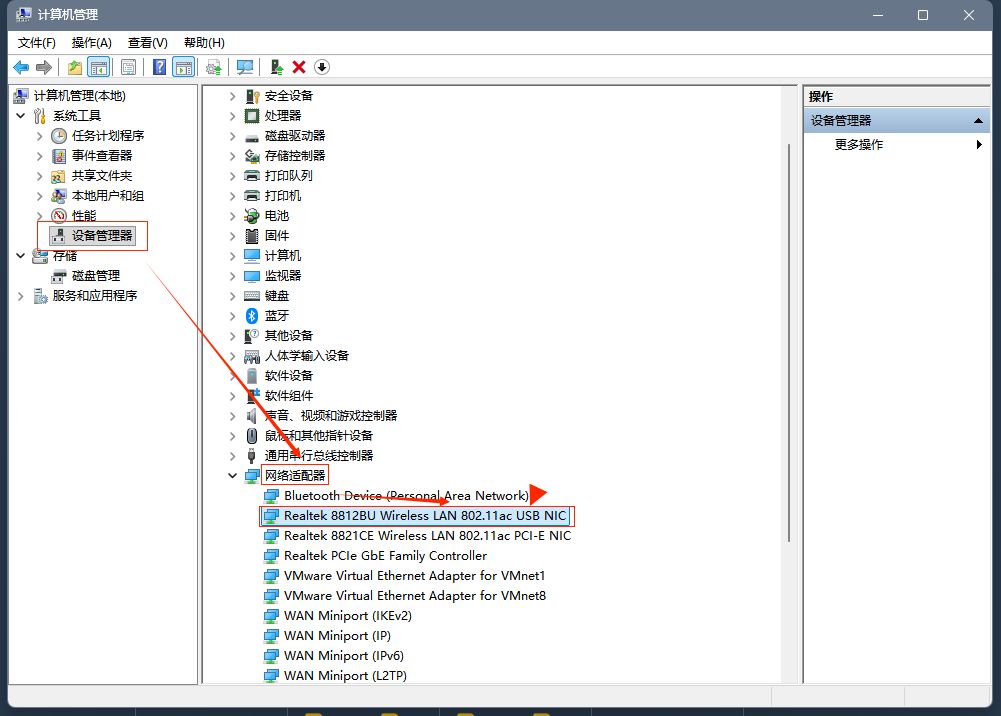Expand 任务计划程序 in the left tree
This screenshot has width=1001, height=716.
(x=40, y=136)
